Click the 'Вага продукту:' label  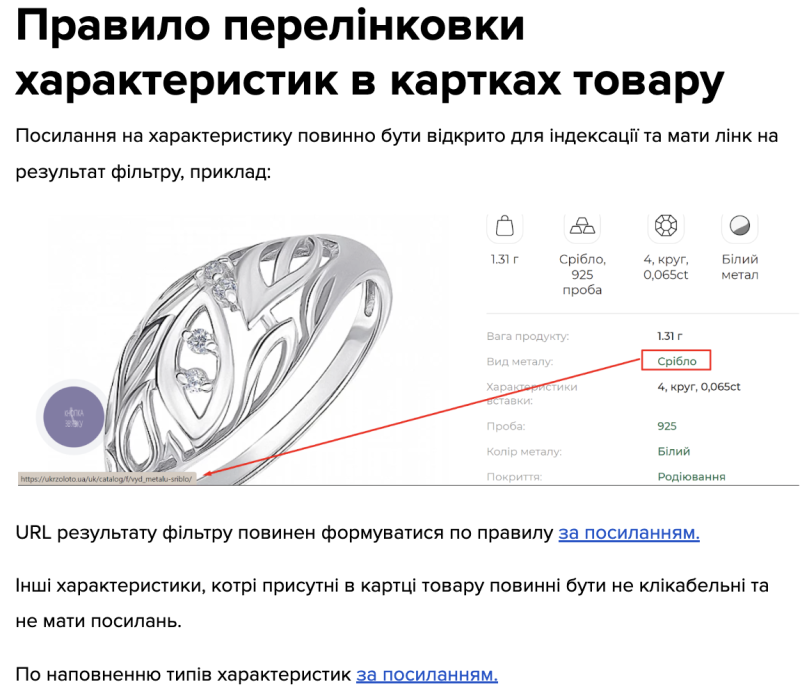tap(527, 336)
